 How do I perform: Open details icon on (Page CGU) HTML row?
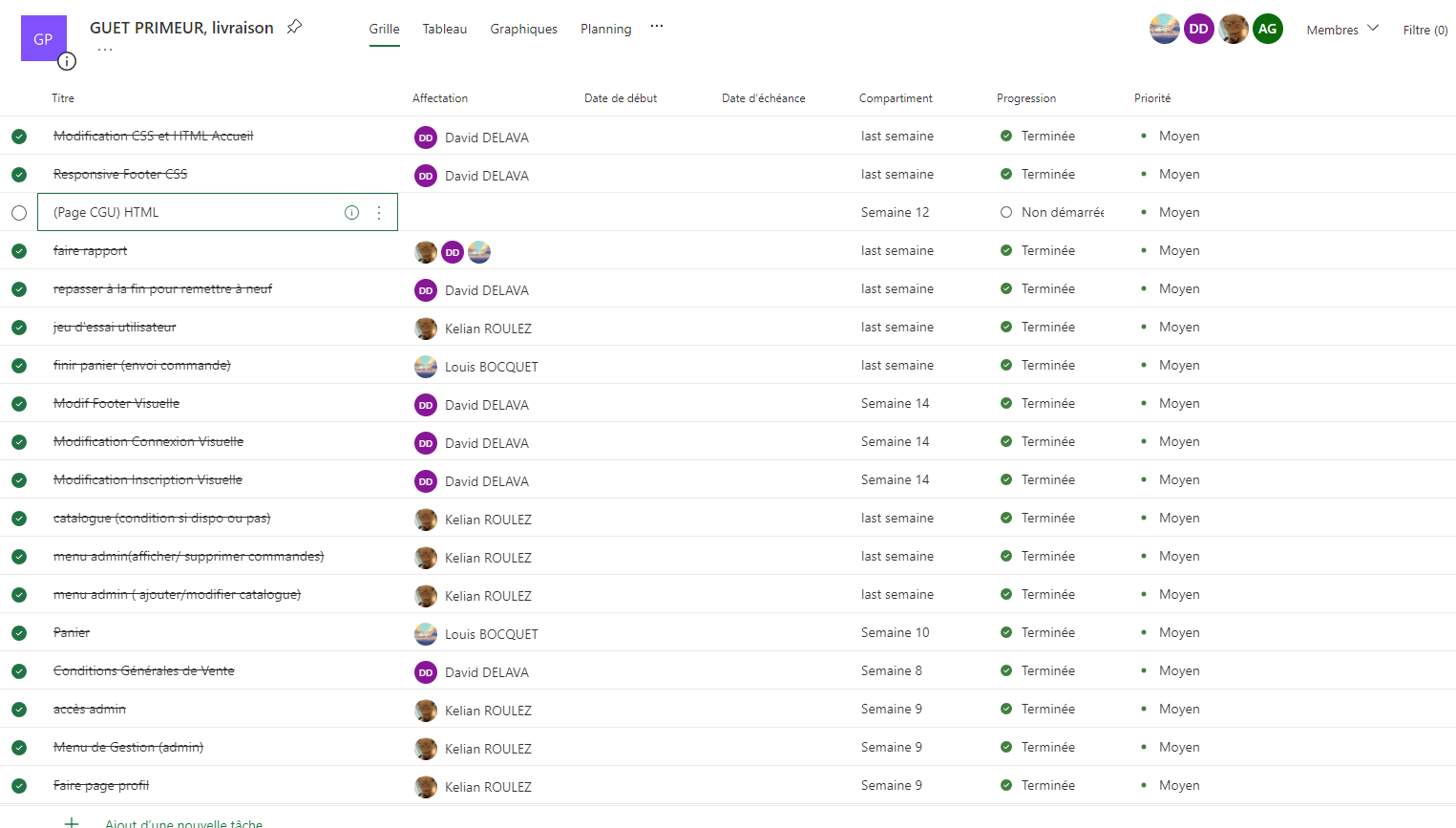(x=351, y=212)
